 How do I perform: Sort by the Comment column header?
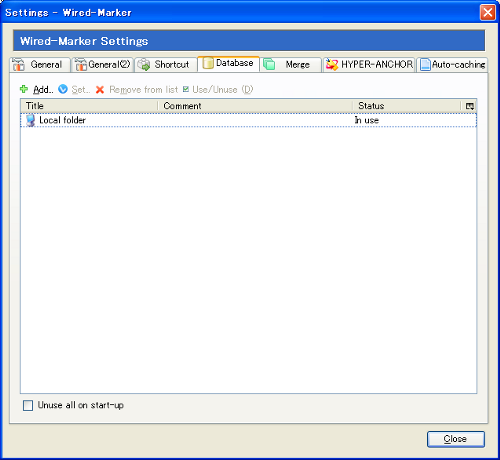tap(255, 106)
